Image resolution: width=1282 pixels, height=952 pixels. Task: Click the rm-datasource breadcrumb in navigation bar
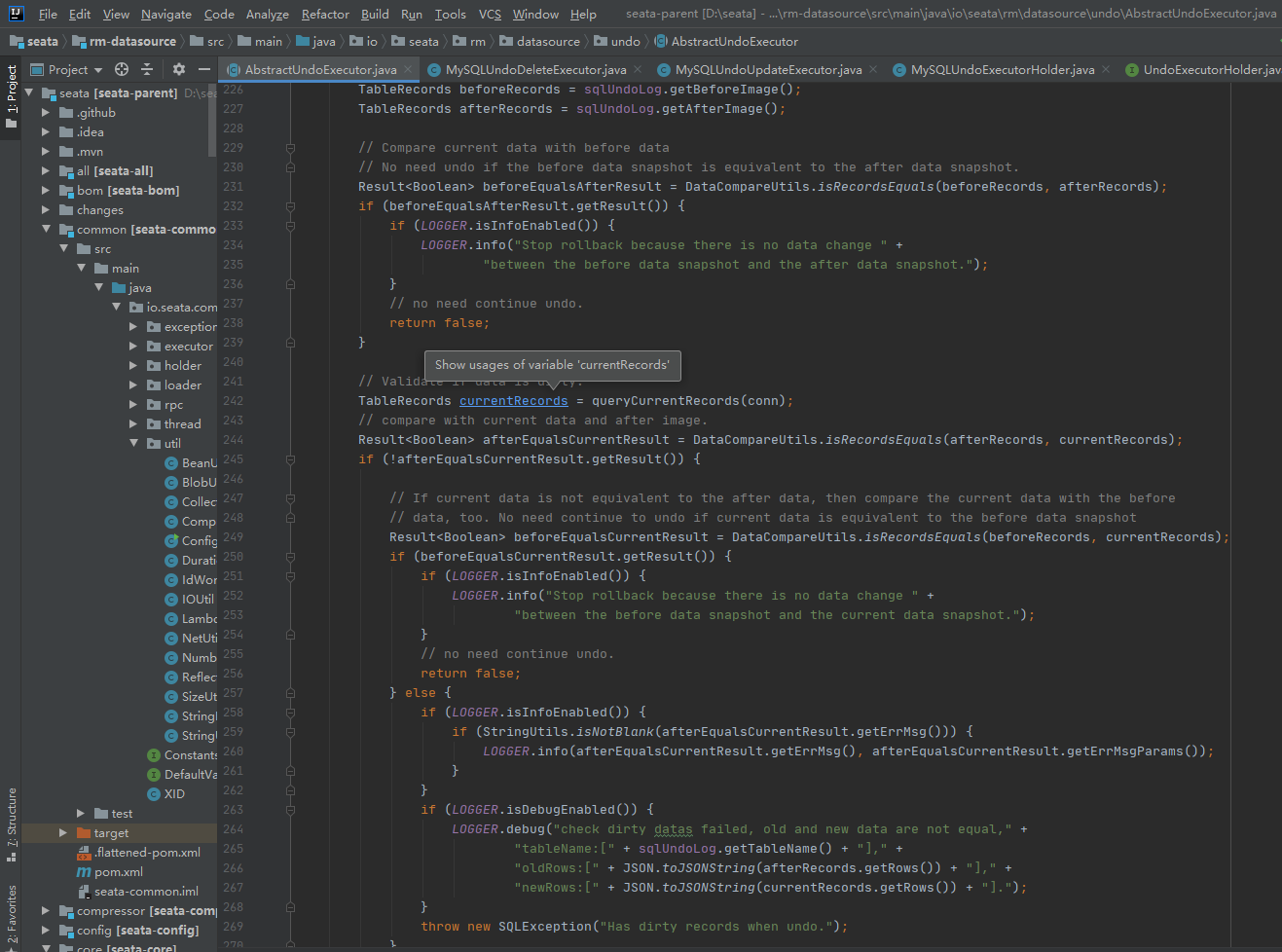[132, 42]
